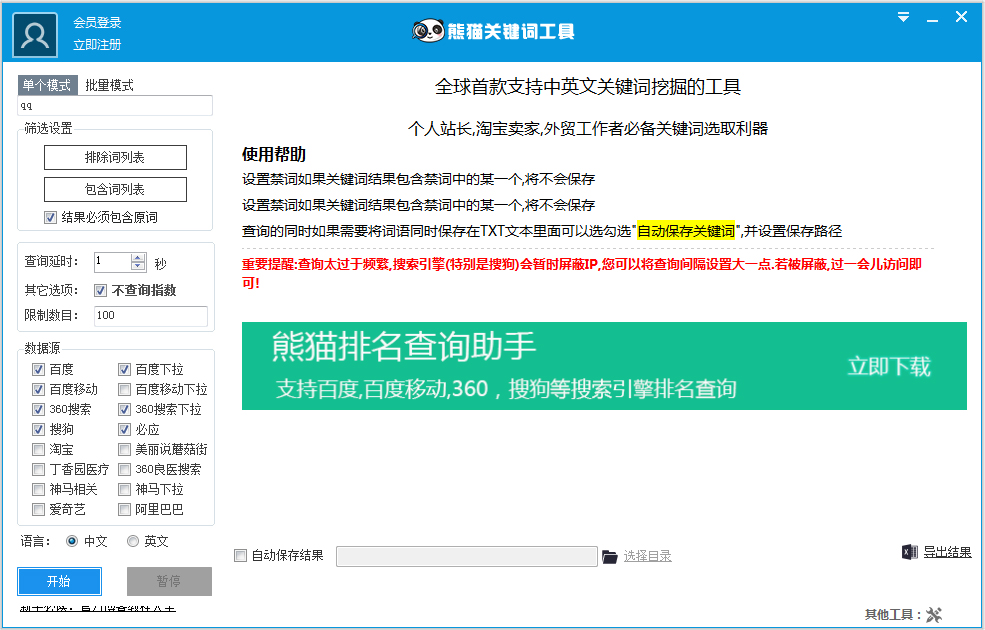
Task: Click the 立即下载 banner for 熊猫排名查询助手
Action: 888,366
